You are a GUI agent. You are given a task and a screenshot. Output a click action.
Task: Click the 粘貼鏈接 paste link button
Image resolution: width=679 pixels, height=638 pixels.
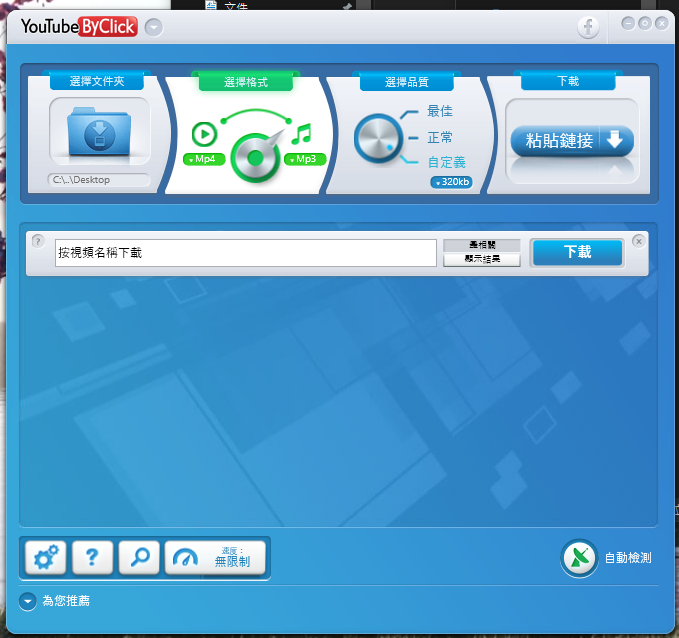tap(572, 141)
